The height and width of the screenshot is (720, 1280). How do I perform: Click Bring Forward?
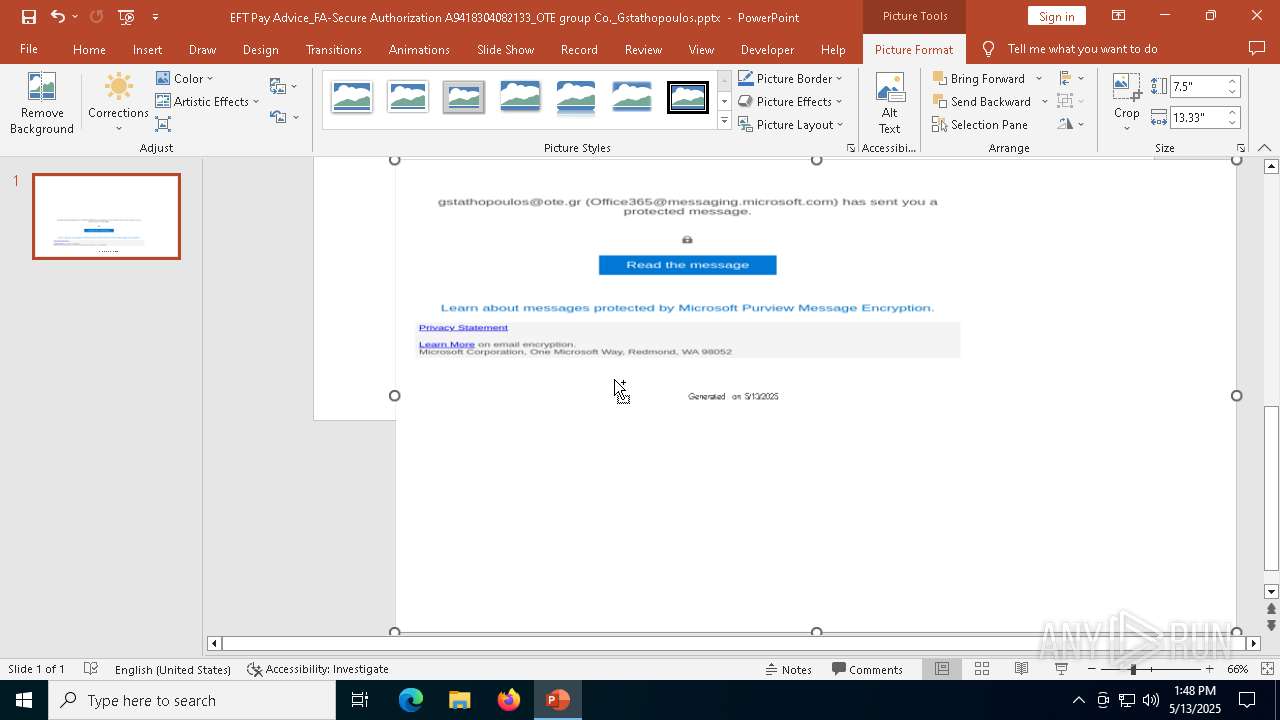click(979, 78)
